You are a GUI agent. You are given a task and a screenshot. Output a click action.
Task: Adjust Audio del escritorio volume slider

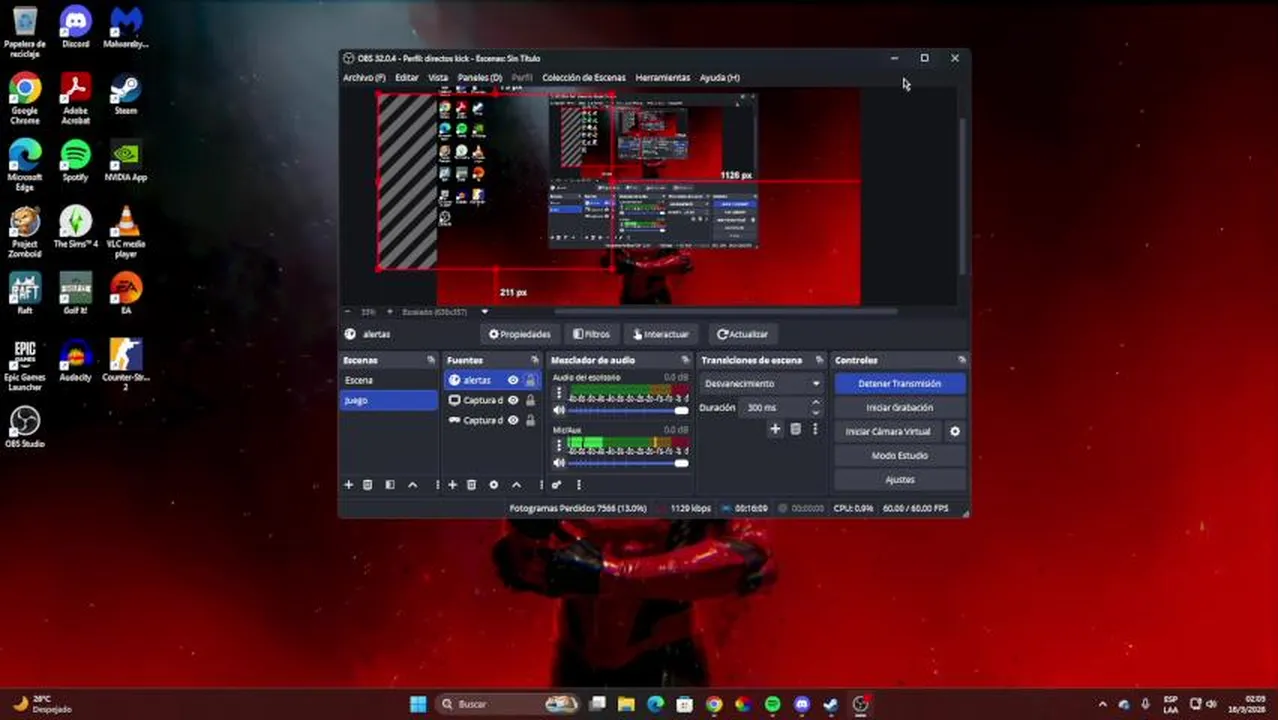[x=628, y=410]
